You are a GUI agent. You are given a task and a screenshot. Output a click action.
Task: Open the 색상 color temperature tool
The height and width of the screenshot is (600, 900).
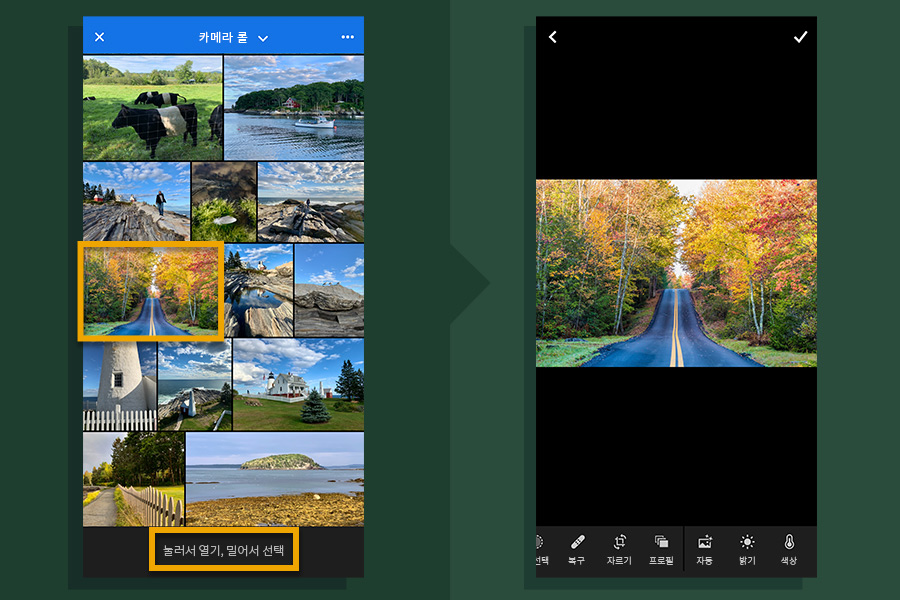[789, 549]
